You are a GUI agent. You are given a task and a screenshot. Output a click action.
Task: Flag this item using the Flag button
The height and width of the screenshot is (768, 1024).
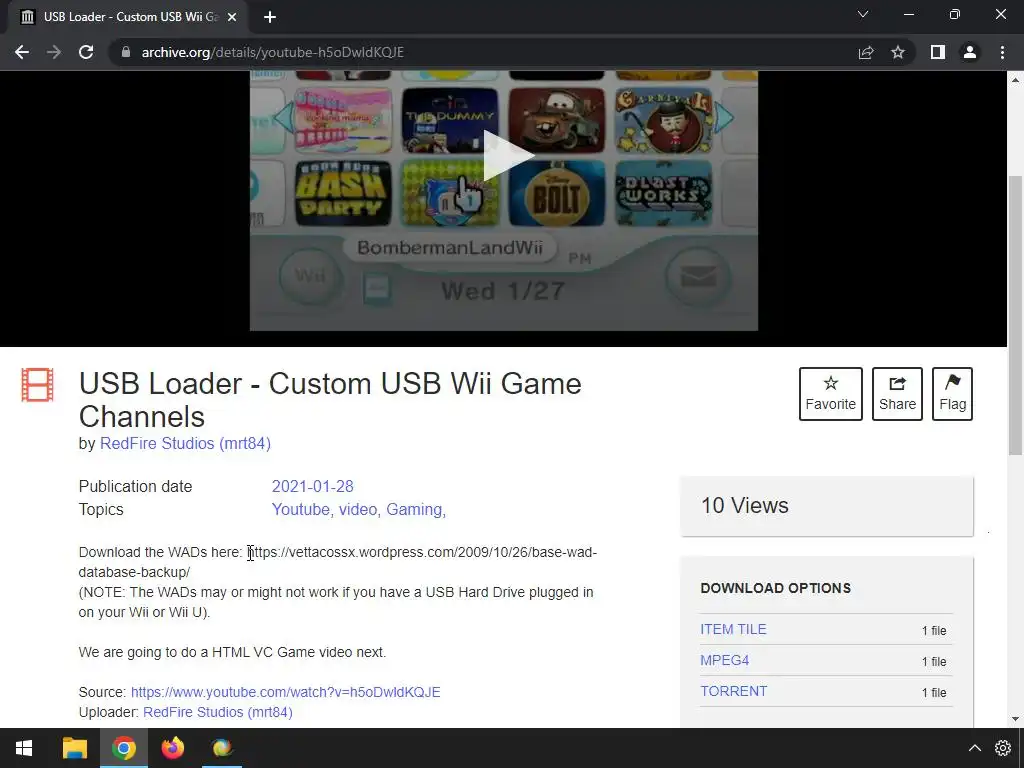pyautogui.click(x=952, y=394)
